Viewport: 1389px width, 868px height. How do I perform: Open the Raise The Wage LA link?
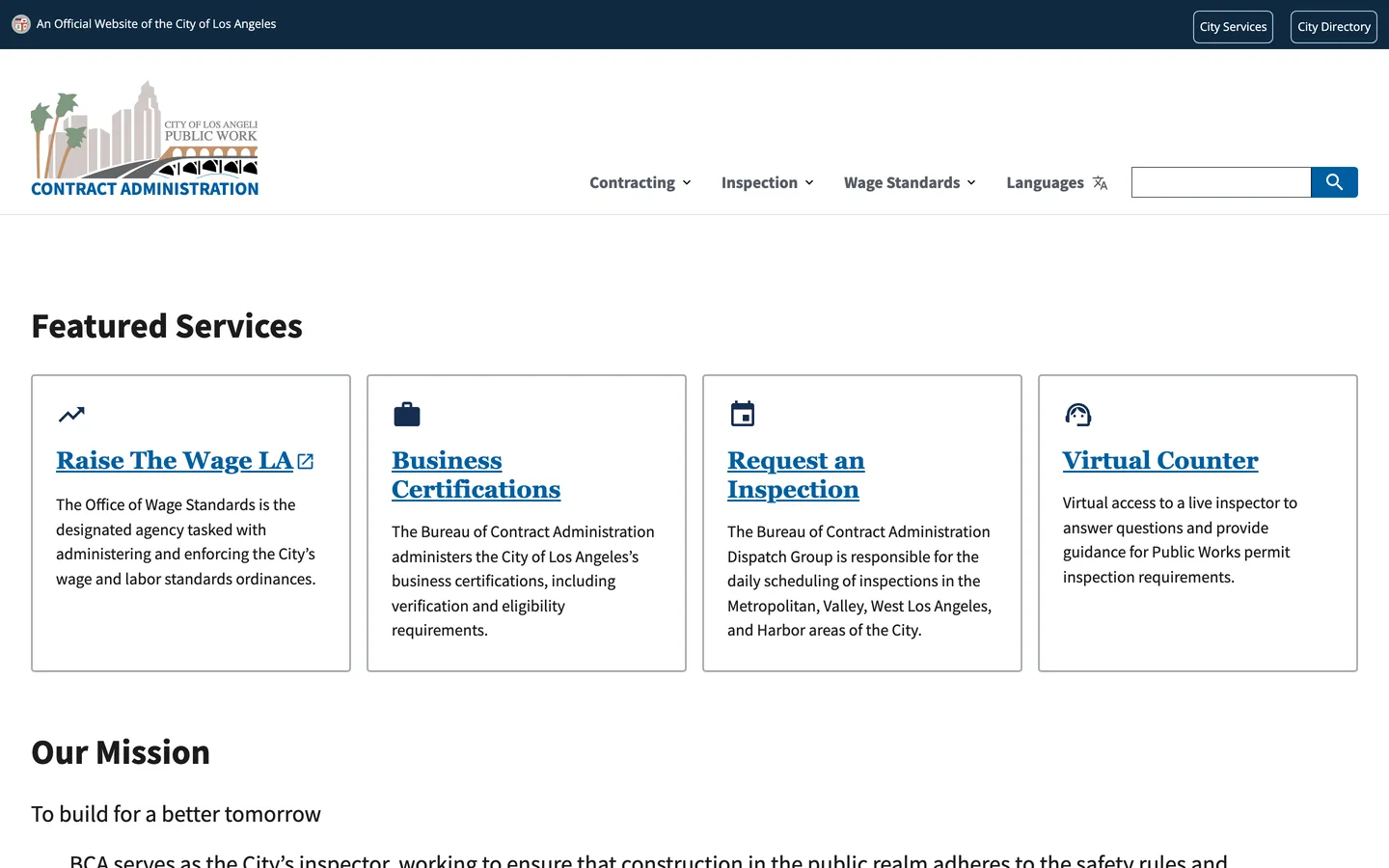coord(175,461)
